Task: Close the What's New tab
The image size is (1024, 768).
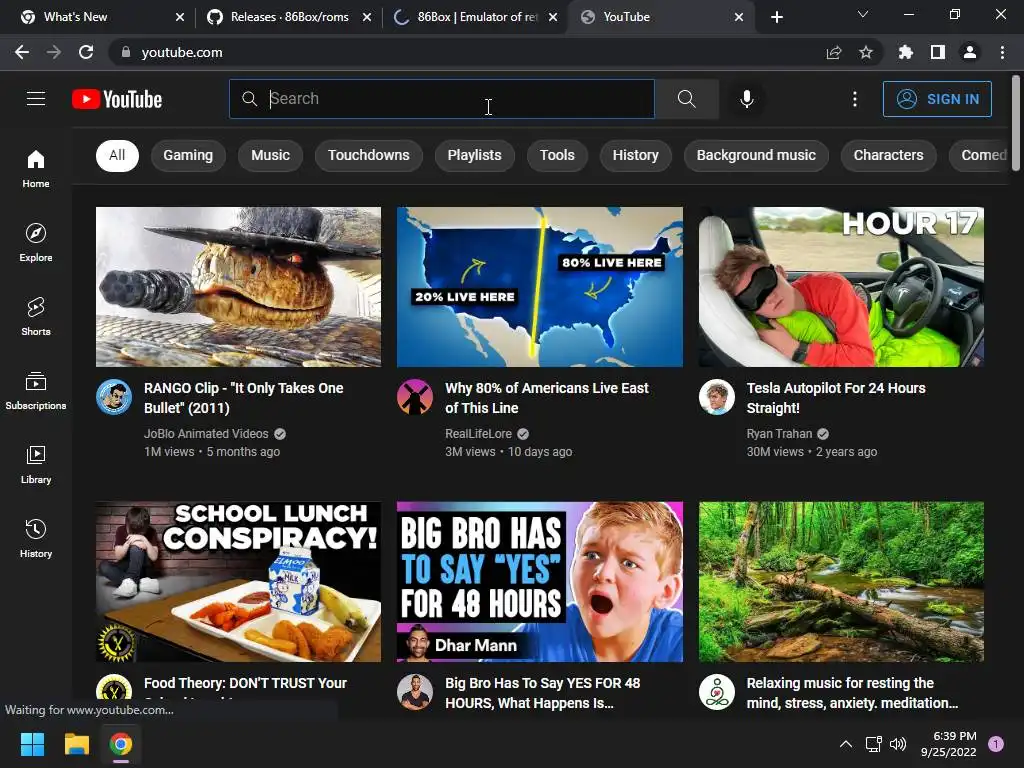Action: pos(180,17)
